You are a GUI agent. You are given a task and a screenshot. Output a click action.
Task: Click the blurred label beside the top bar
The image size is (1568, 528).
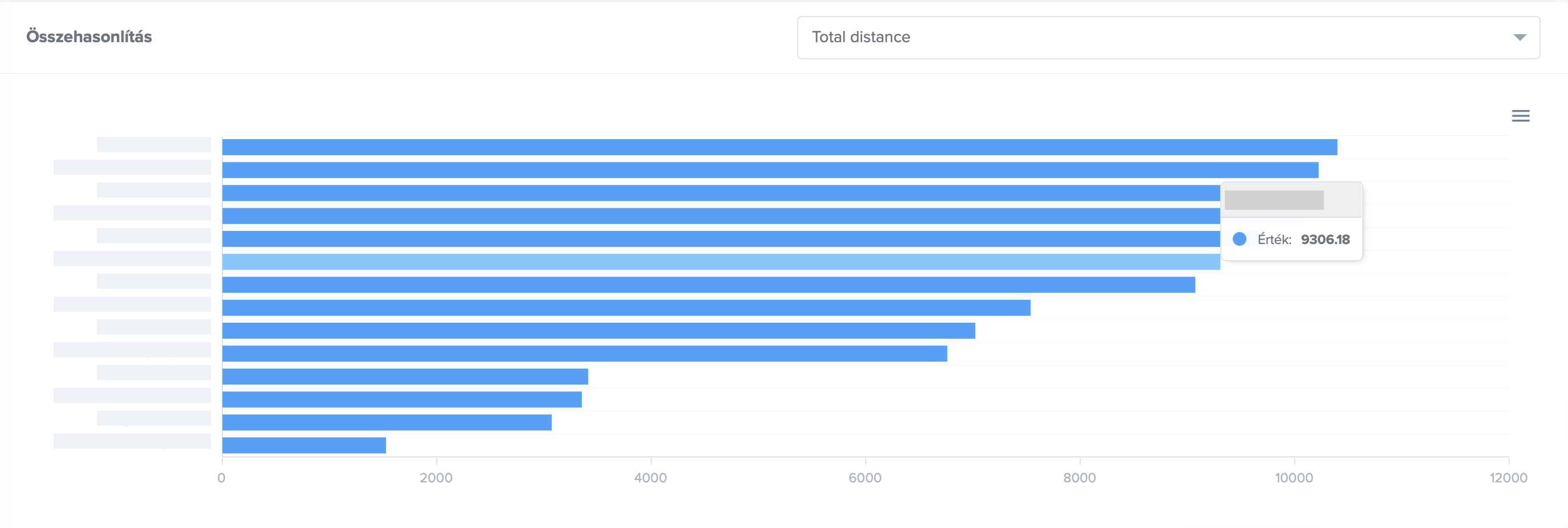click(x=153, y=145)
